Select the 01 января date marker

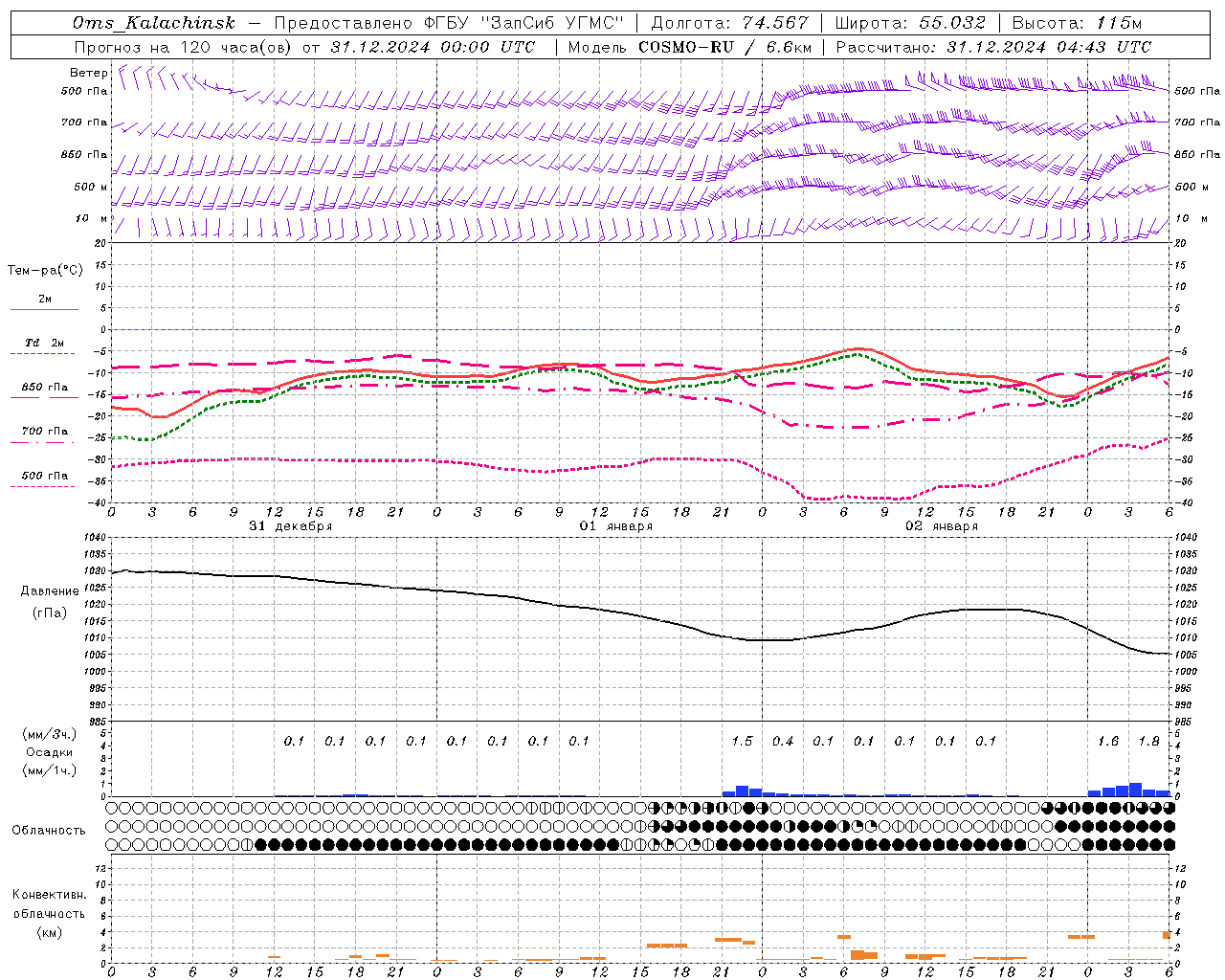click(x=616, y=526)
